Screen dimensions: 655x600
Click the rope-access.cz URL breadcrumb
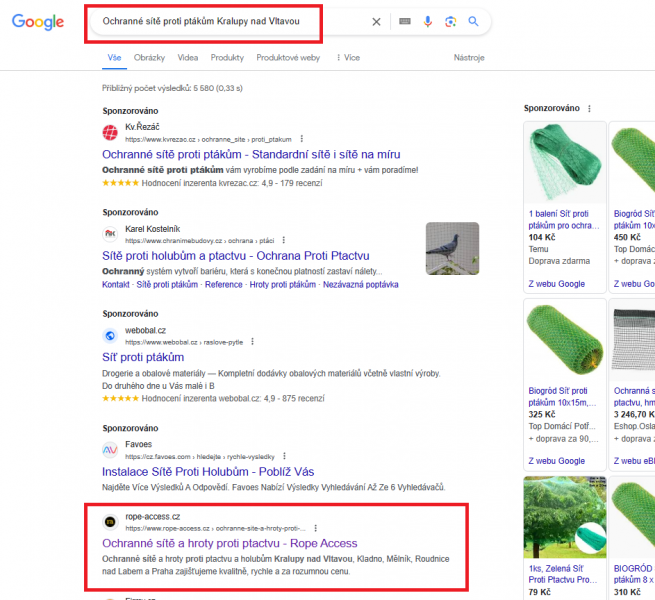point(216,529)
